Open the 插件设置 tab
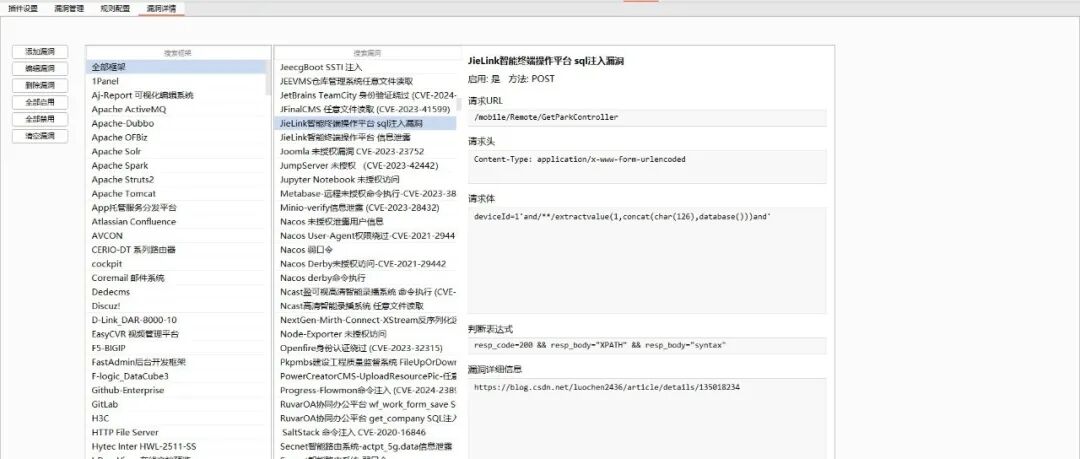1080x459 pixels. tap(23, 9)
